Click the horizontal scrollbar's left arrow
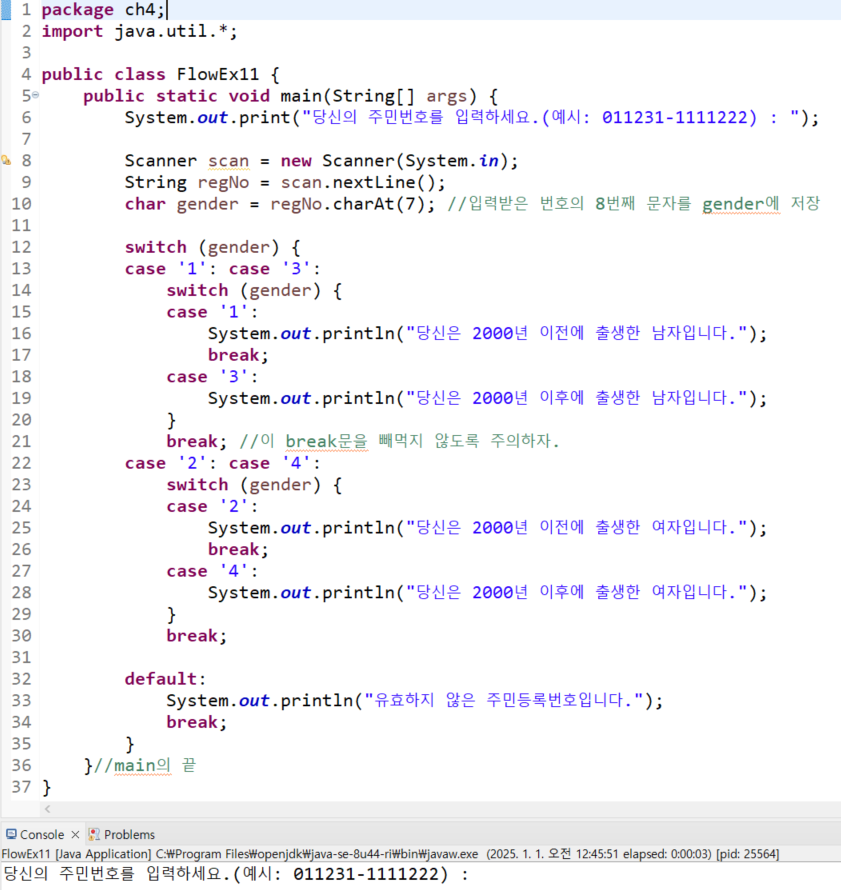This screenshot has height=890, width=841. point(48,809)
